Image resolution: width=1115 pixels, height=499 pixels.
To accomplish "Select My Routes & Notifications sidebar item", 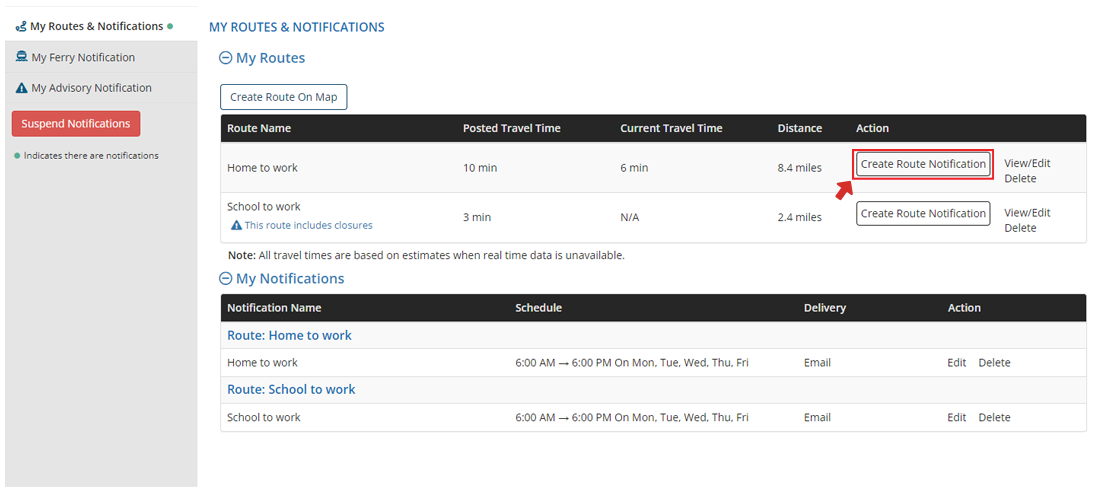I will click(x=96, y=27).
